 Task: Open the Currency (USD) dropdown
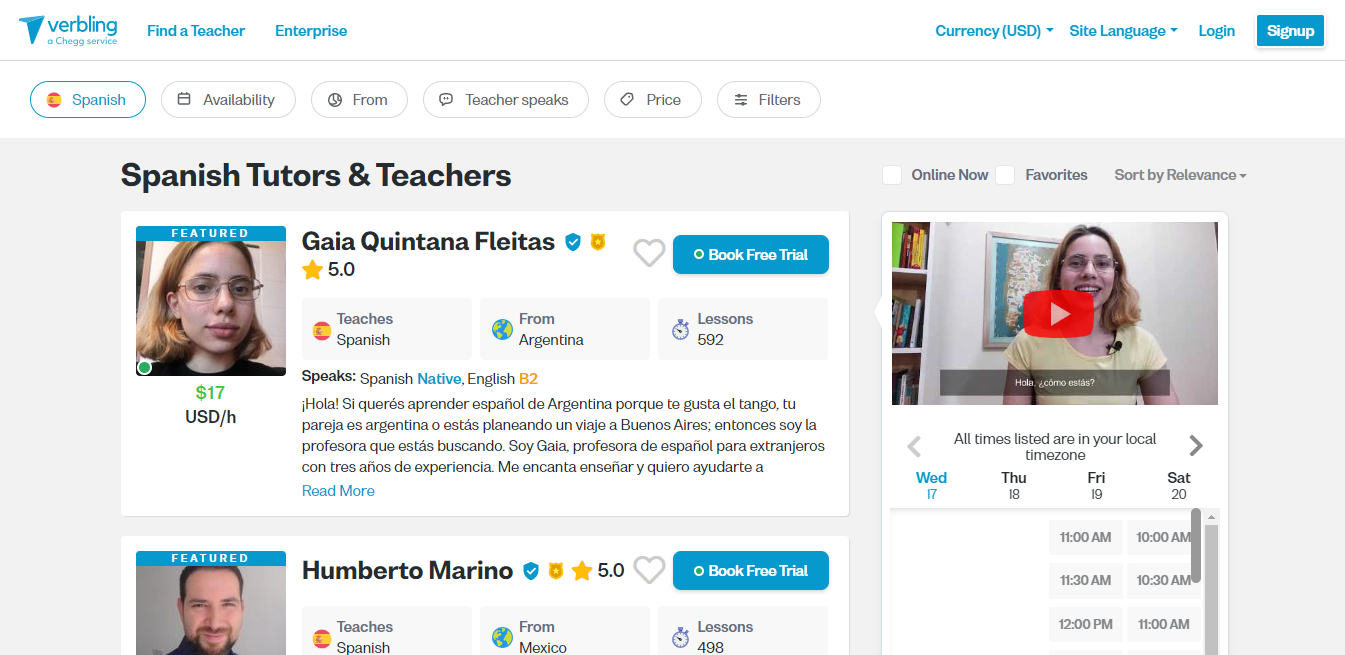click(x=994, y=31)
